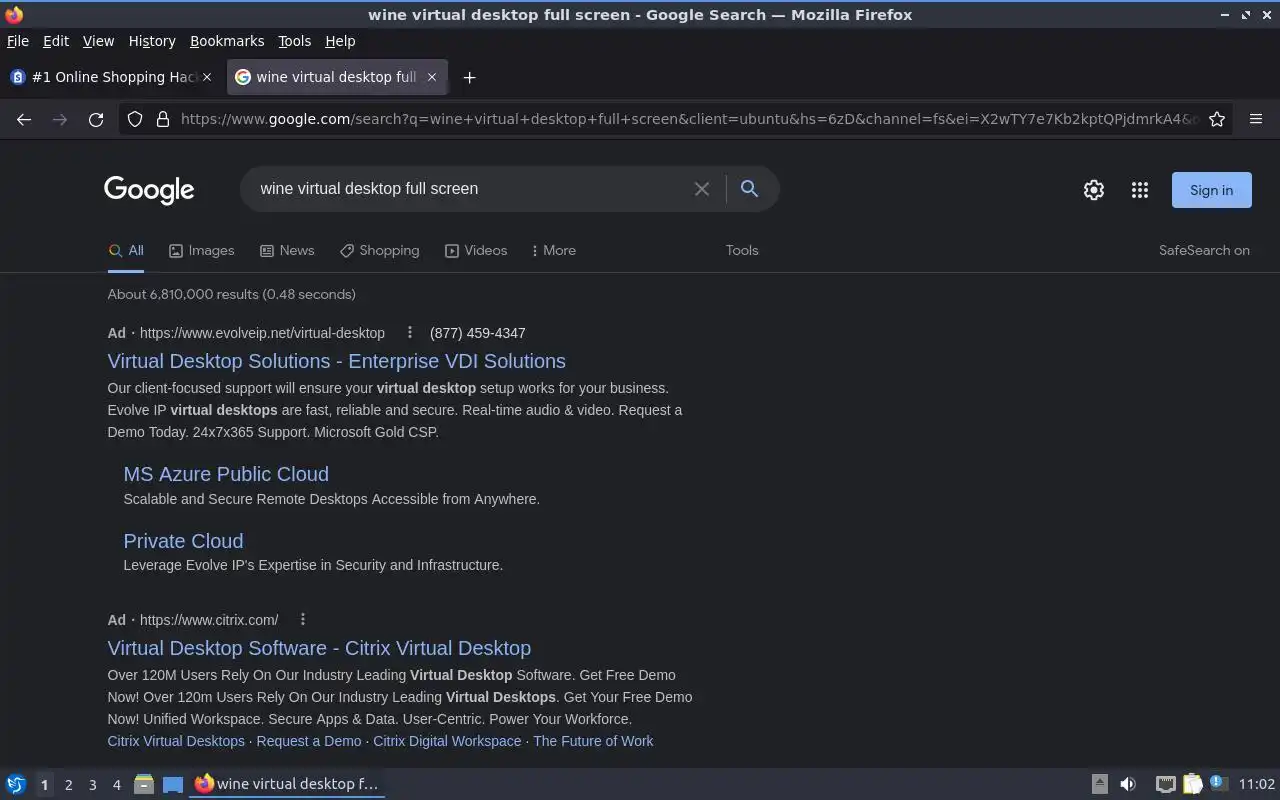This screenshot has width=1280, height=800.
Task: Switch to workspace 2
Action: coord(68,785)
